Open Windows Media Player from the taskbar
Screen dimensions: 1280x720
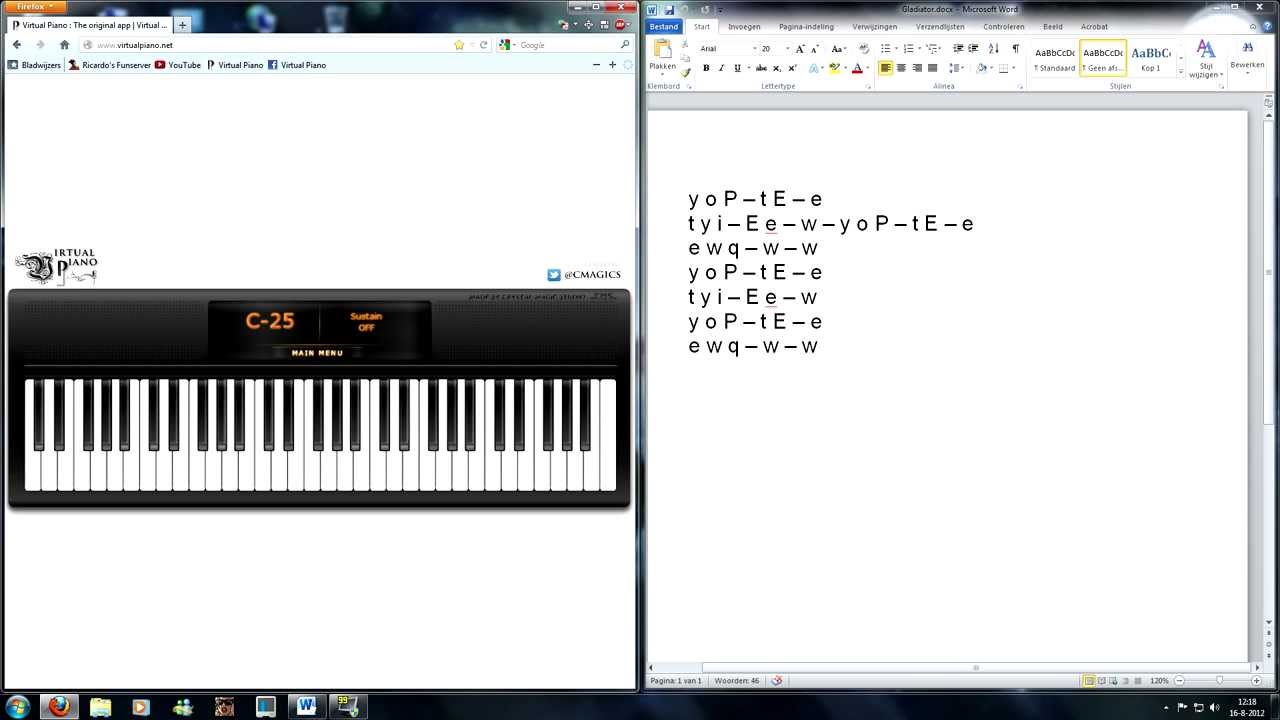tap(140, 706)
